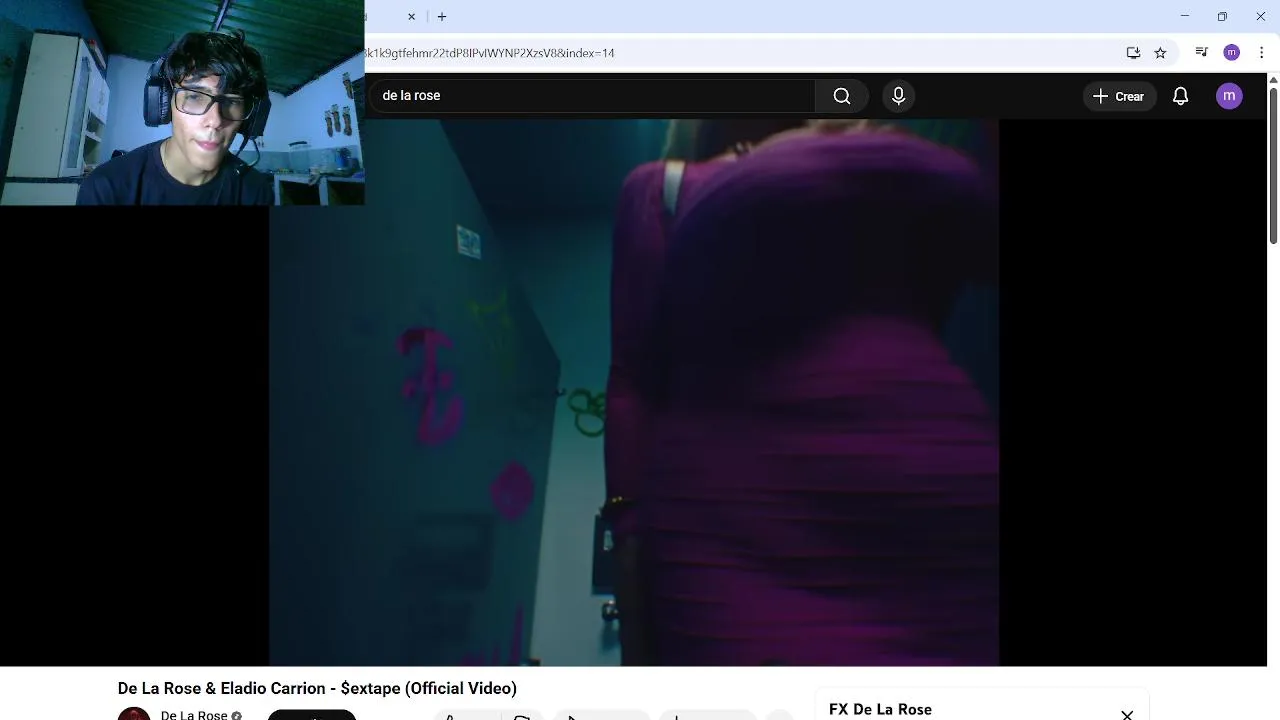Click the address bar URL
Screen dimensions: 1280x720
point(490,53)
